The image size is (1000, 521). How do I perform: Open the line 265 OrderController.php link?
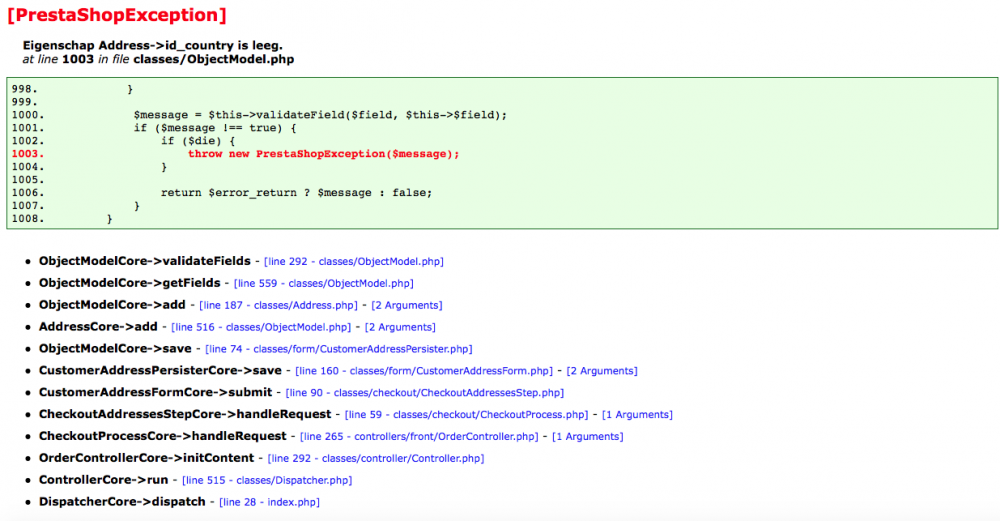pos(419,437)
